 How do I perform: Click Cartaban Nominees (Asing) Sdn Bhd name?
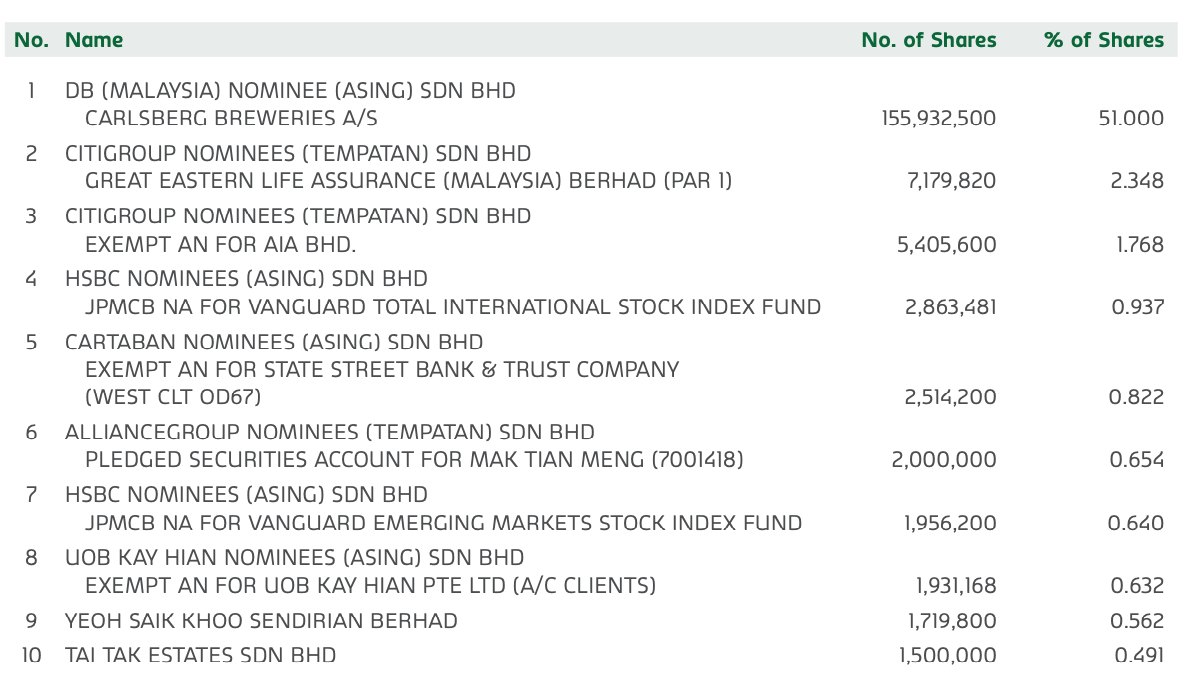pyautogui.click(x=274, y=342)
